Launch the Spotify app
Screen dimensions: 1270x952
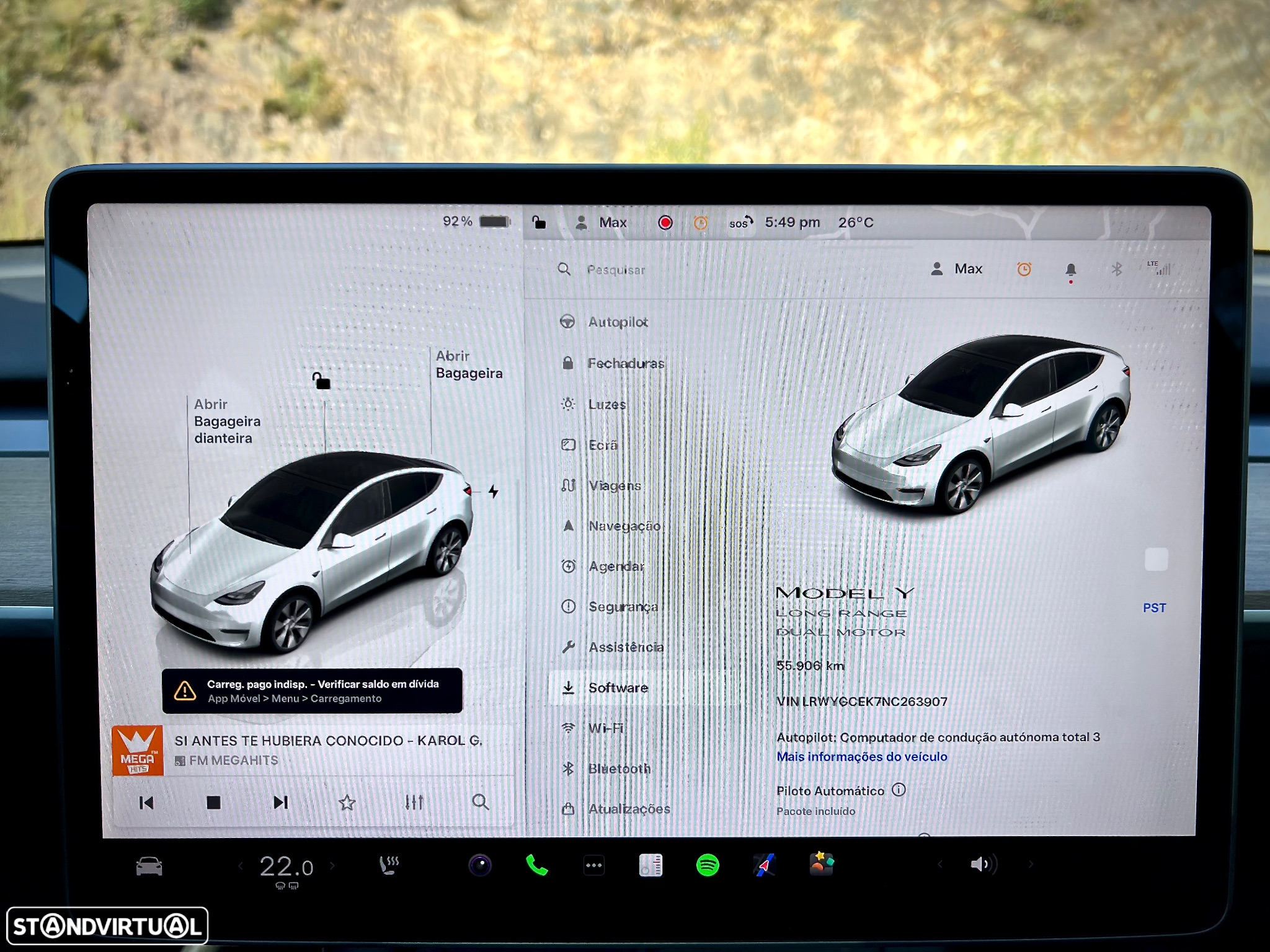pos(708,865)
